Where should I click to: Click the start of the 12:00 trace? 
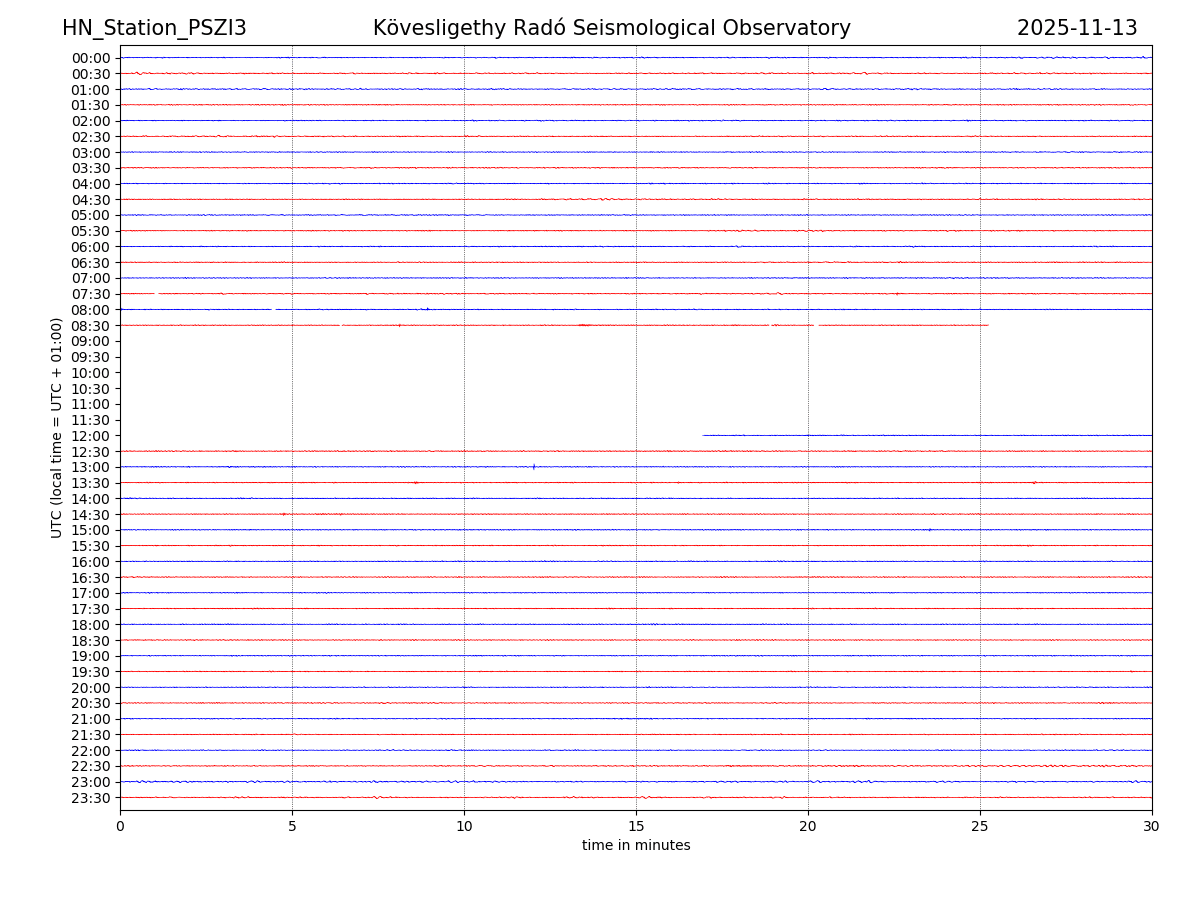704,435
